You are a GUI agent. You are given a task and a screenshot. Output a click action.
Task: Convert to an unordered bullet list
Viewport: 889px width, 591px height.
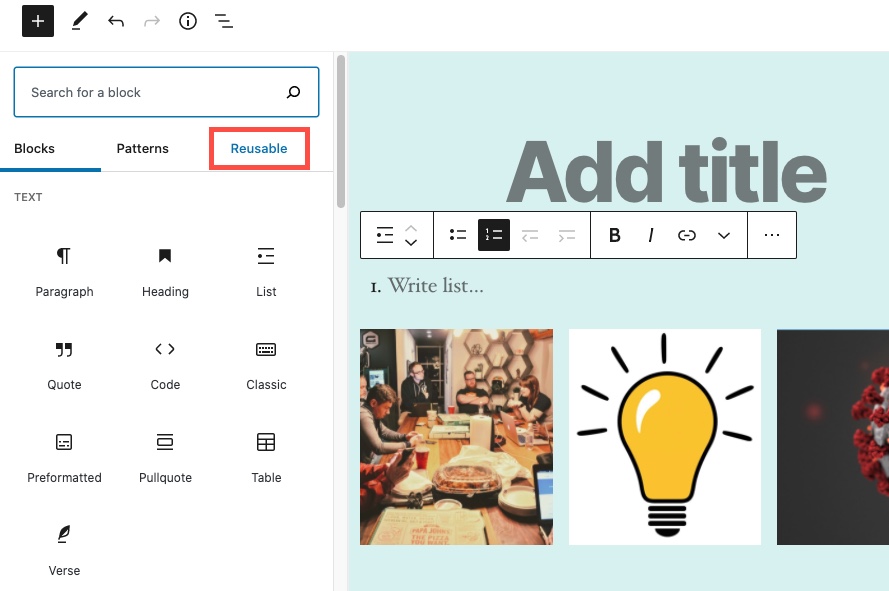pos(458,235)
